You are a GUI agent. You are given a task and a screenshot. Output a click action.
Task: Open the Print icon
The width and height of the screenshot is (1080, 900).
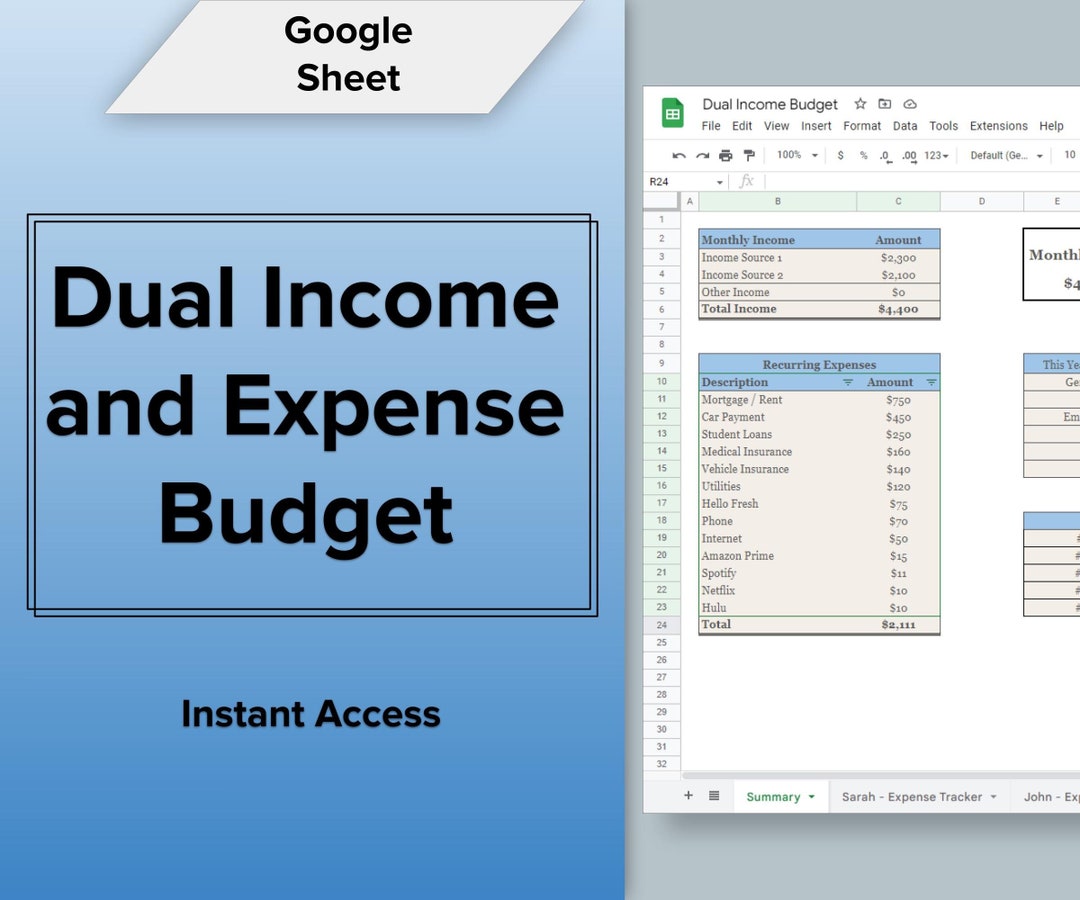pyautogui.click(x=725, y=155)
